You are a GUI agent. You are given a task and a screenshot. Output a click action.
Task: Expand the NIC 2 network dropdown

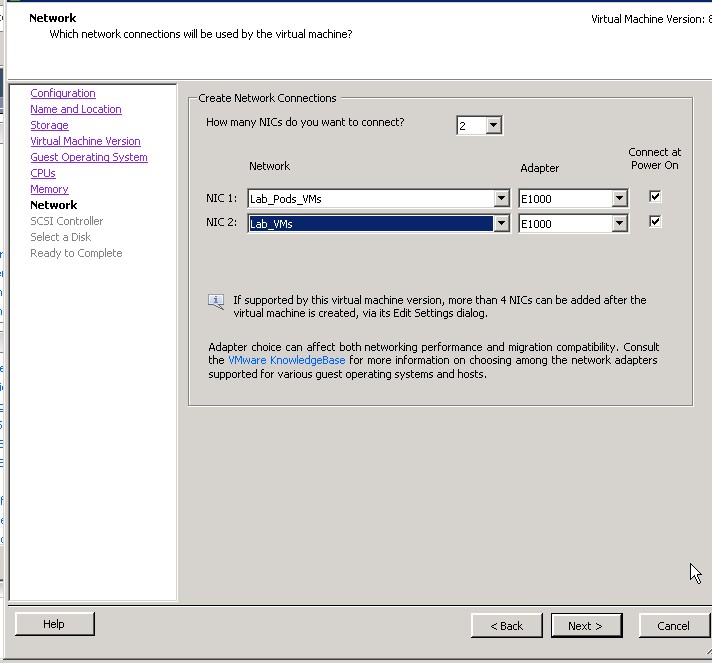502,224
